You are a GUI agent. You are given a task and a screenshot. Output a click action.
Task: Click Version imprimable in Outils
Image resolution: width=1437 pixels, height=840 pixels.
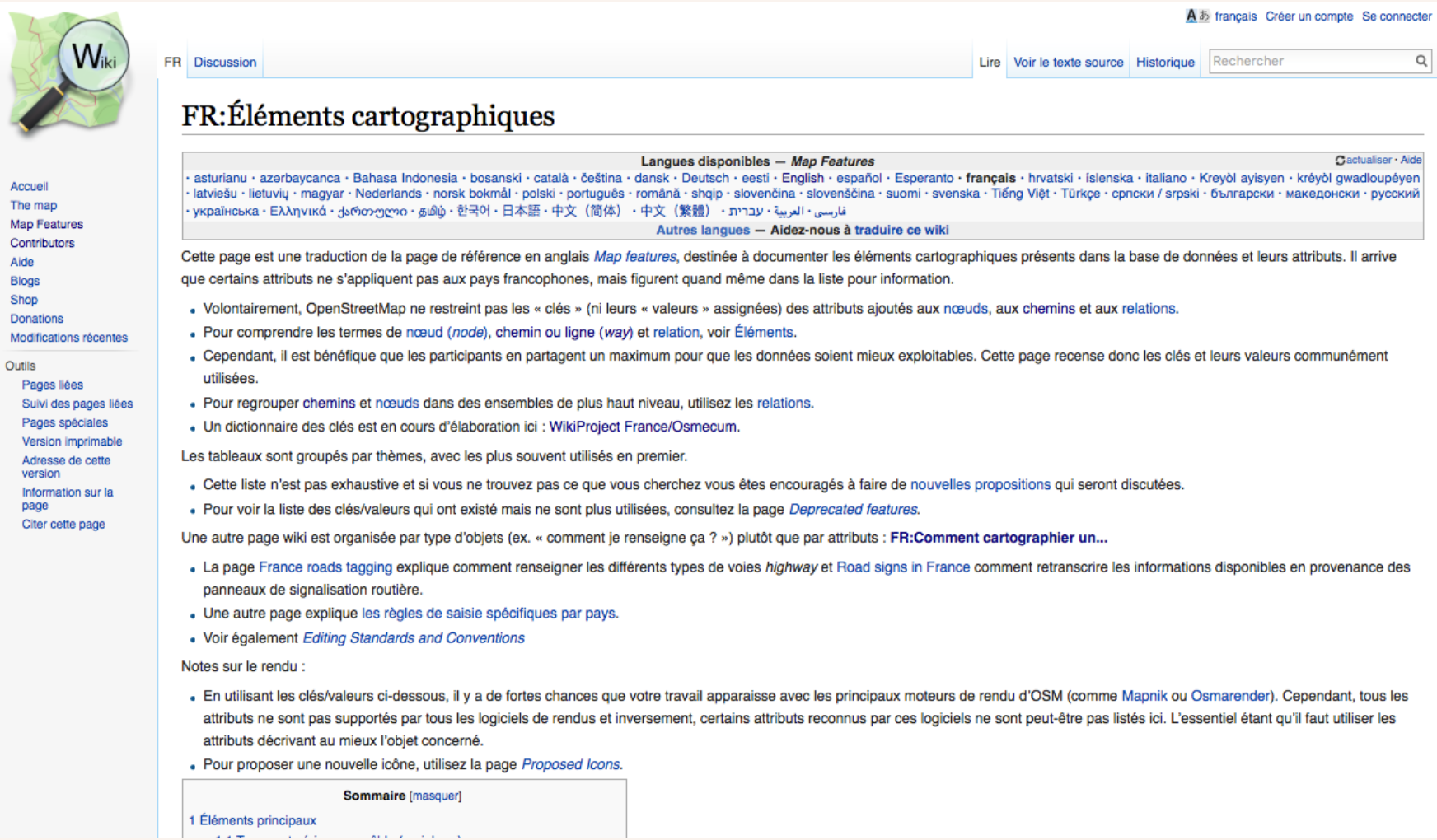coord(72,441)
